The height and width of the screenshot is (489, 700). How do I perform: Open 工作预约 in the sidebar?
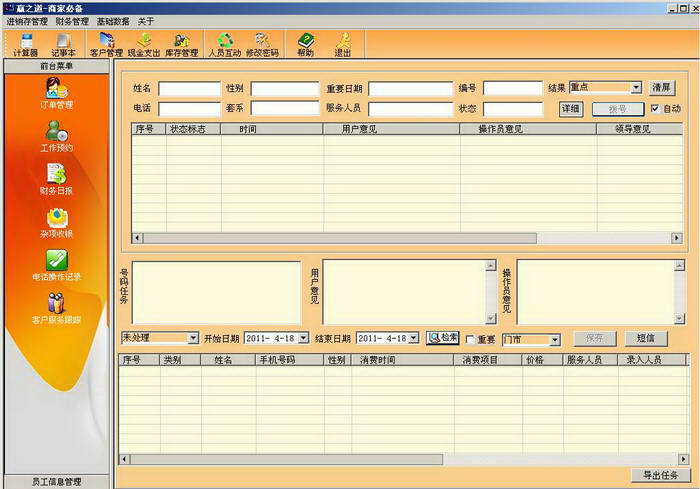[56, 136]
